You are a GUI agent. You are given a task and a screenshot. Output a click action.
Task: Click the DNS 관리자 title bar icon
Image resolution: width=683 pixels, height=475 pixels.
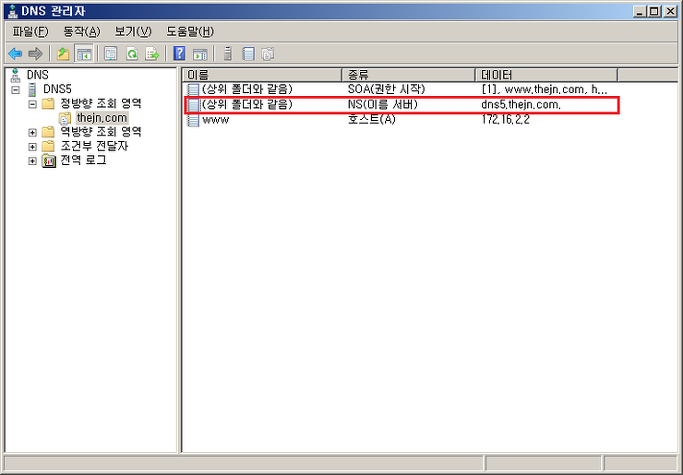tap(13, 11)
